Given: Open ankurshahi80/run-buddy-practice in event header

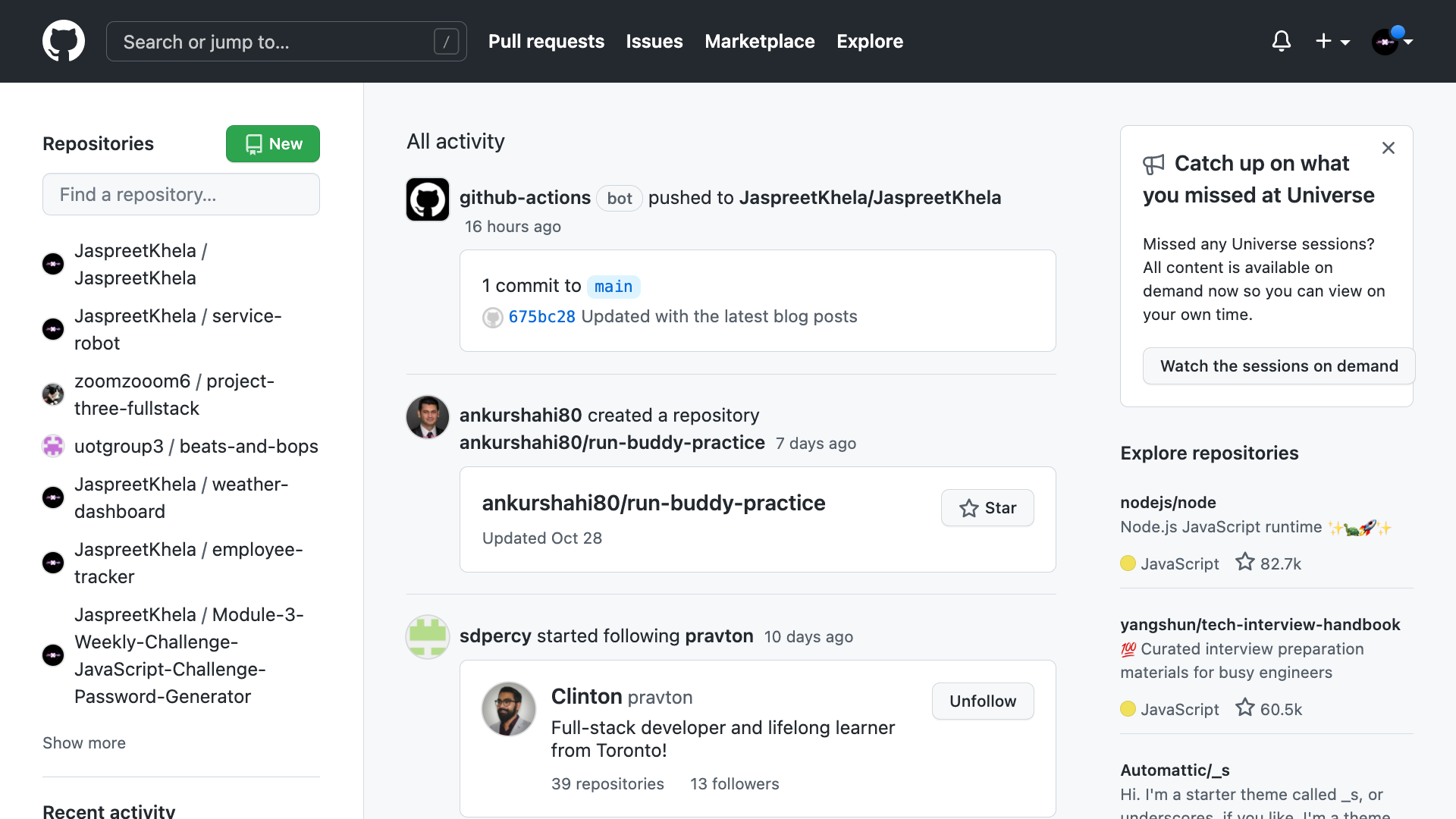Looking at the screenshot, I should 612,443.
